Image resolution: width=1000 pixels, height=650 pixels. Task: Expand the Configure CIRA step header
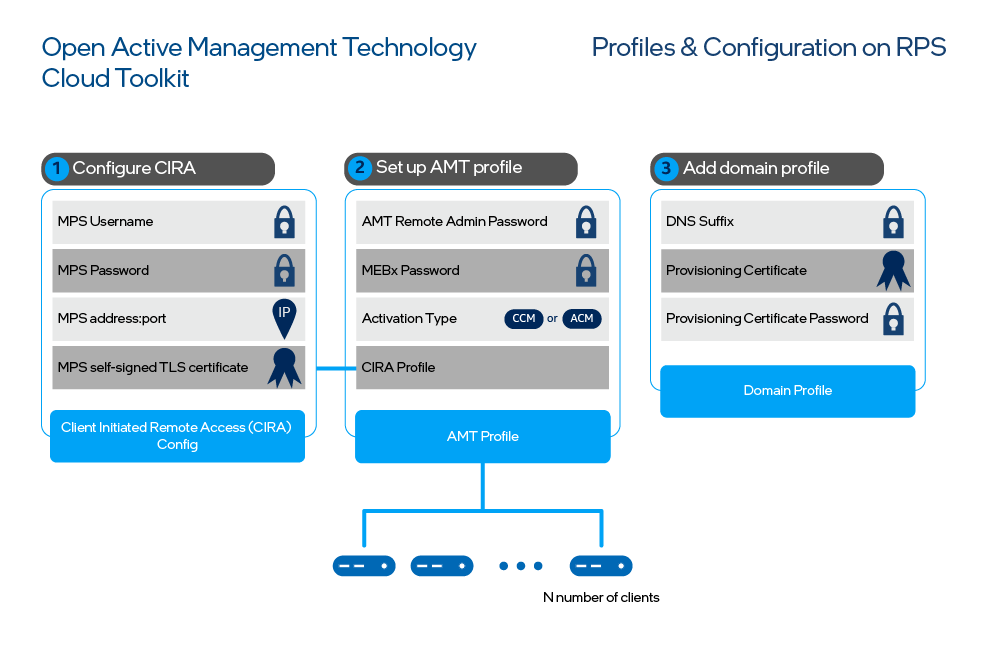point(157,168)
